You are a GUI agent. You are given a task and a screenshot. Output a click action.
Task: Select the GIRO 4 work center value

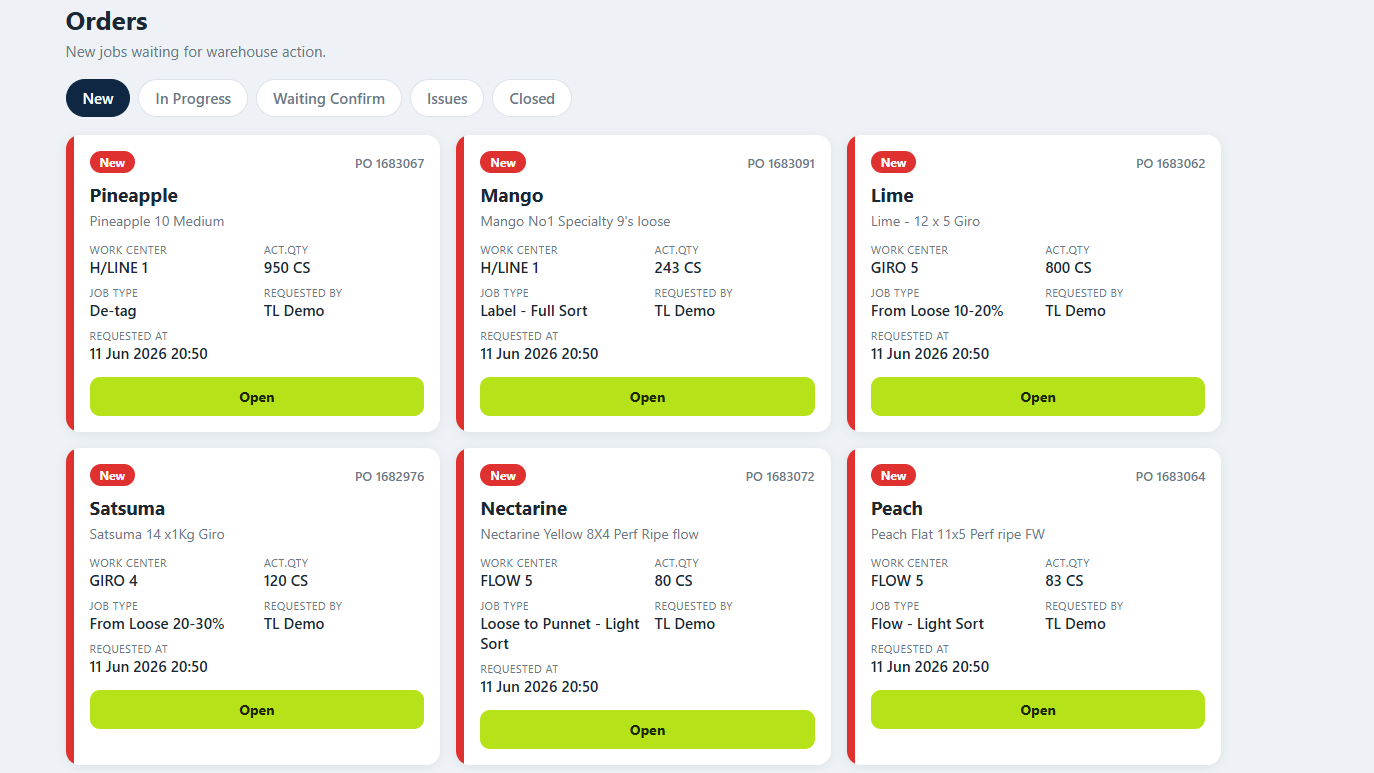pyautogui.click(x=114, y=581)
